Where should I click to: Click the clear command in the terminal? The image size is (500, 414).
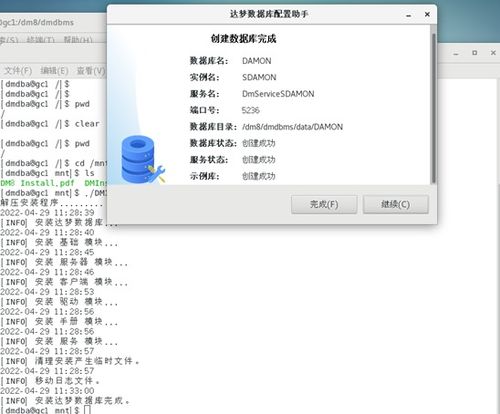87,124
